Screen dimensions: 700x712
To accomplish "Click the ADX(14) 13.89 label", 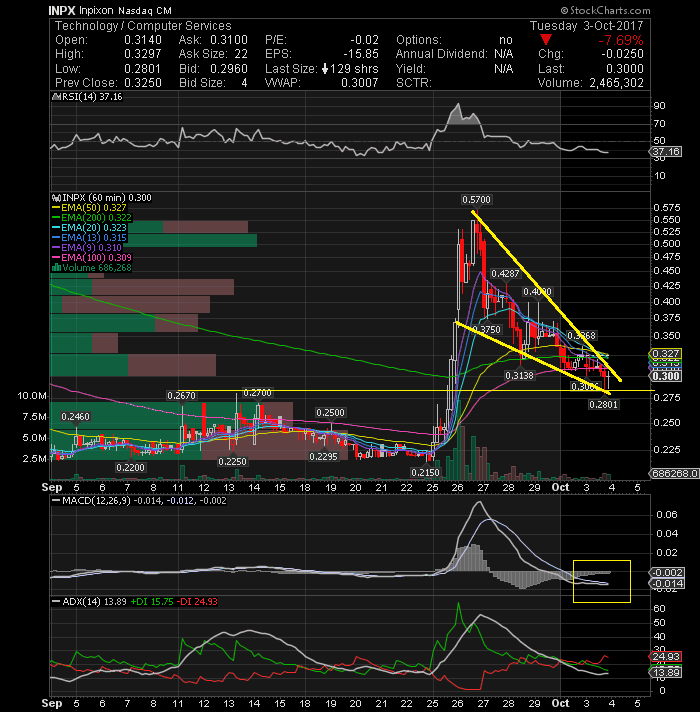I will coord(94,602).
